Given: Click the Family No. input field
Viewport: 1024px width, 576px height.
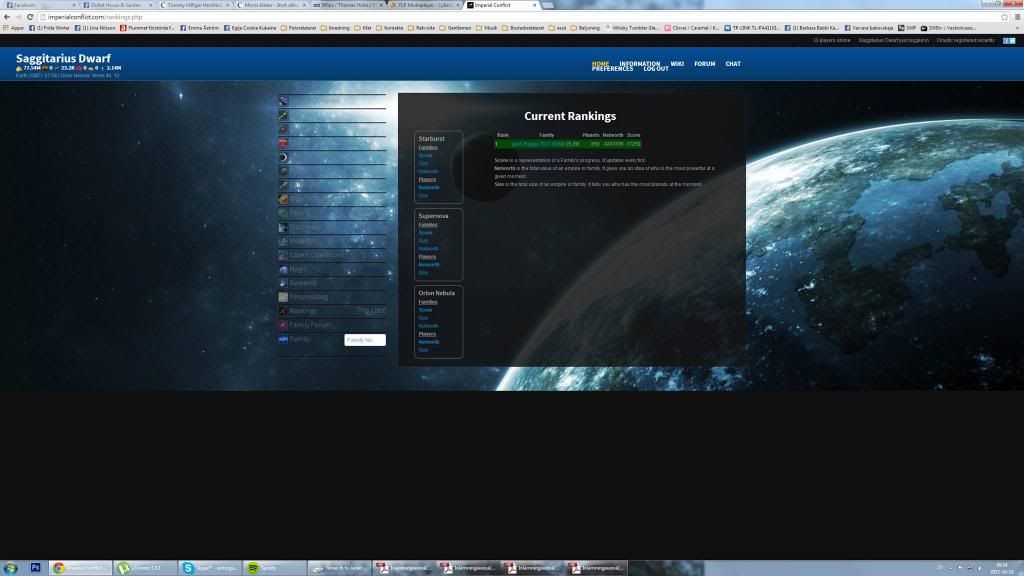Looking at the screenshot, I should click(x=364, y=340).
